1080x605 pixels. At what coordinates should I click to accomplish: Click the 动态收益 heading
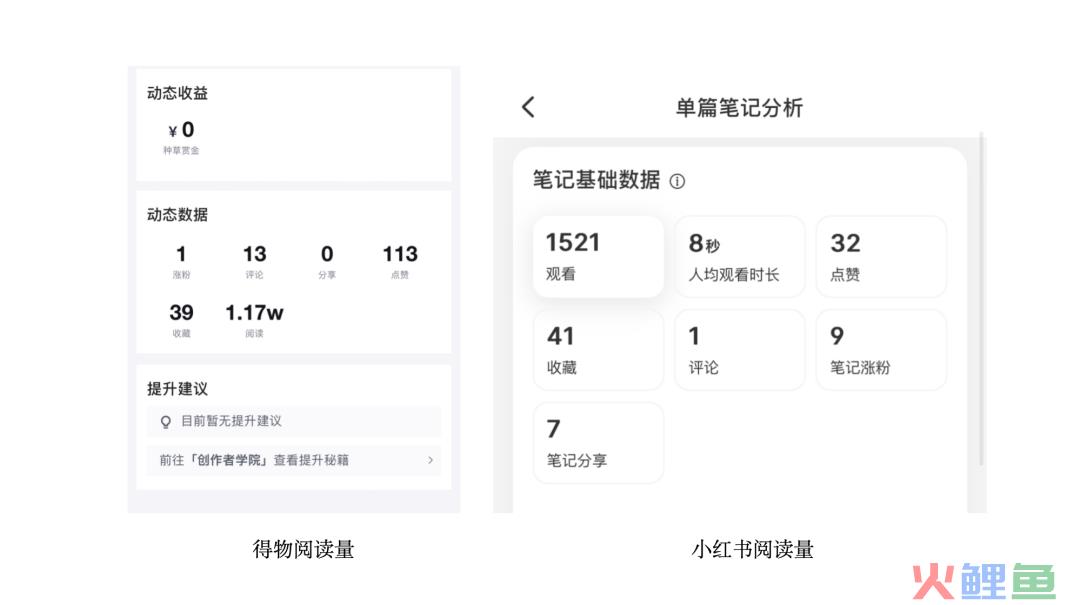178,94
